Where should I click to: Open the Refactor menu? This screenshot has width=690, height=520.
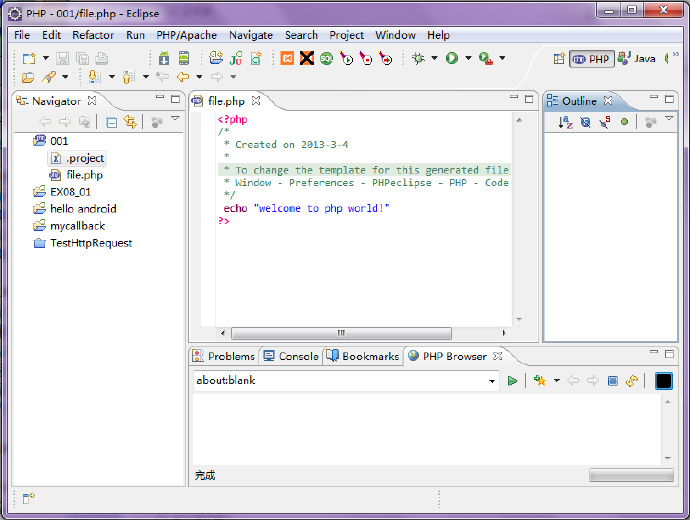tap(93, 35)
